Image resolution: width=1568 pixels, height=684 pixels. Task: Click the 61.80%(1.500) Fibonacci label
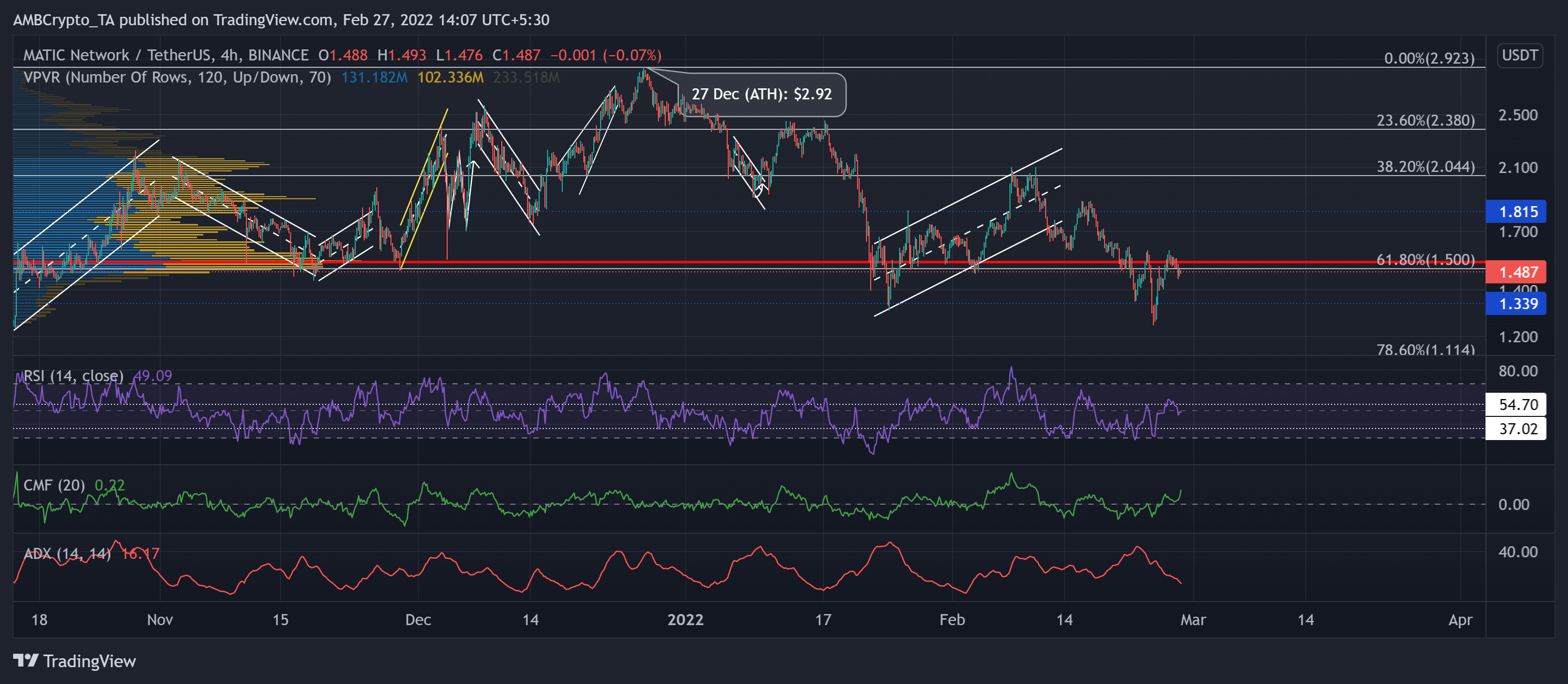point(1426,260)
